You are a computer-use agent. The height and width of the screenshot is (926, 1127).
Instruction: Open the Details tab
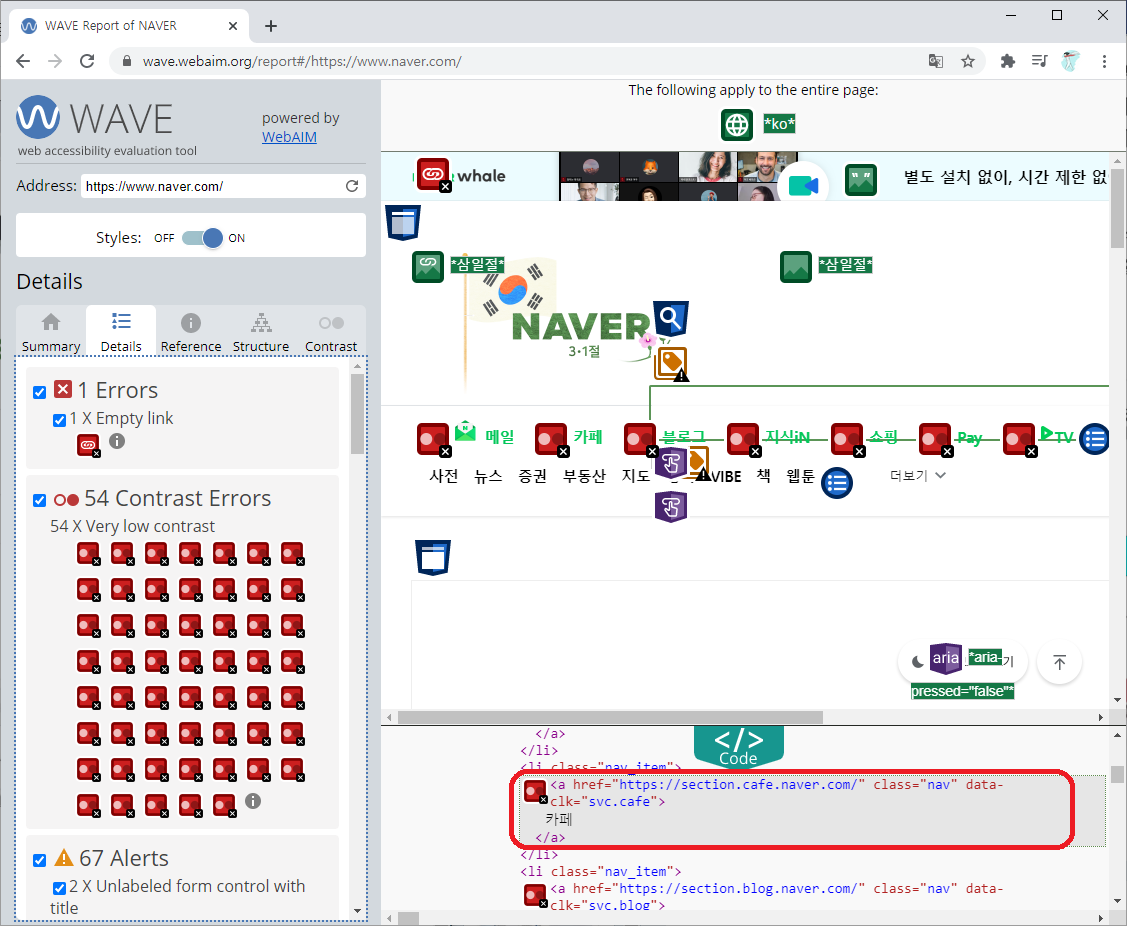coord(121,331)
